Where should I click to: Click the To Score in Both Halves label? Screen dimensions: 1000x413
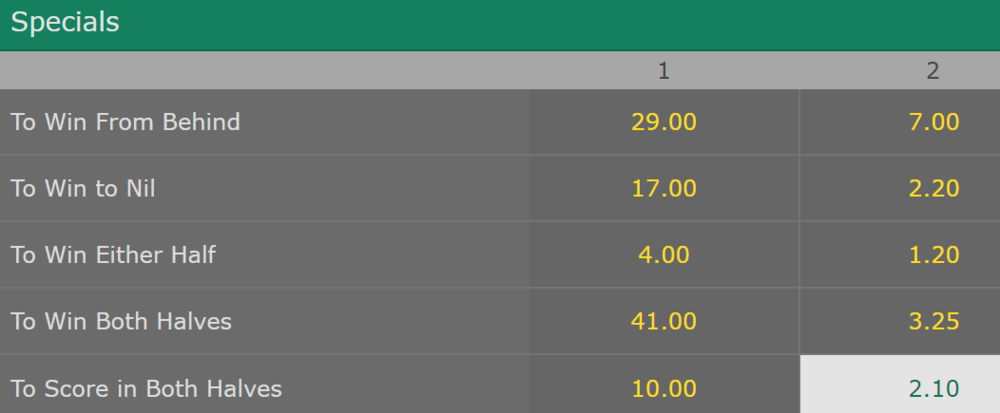point(146,388)
